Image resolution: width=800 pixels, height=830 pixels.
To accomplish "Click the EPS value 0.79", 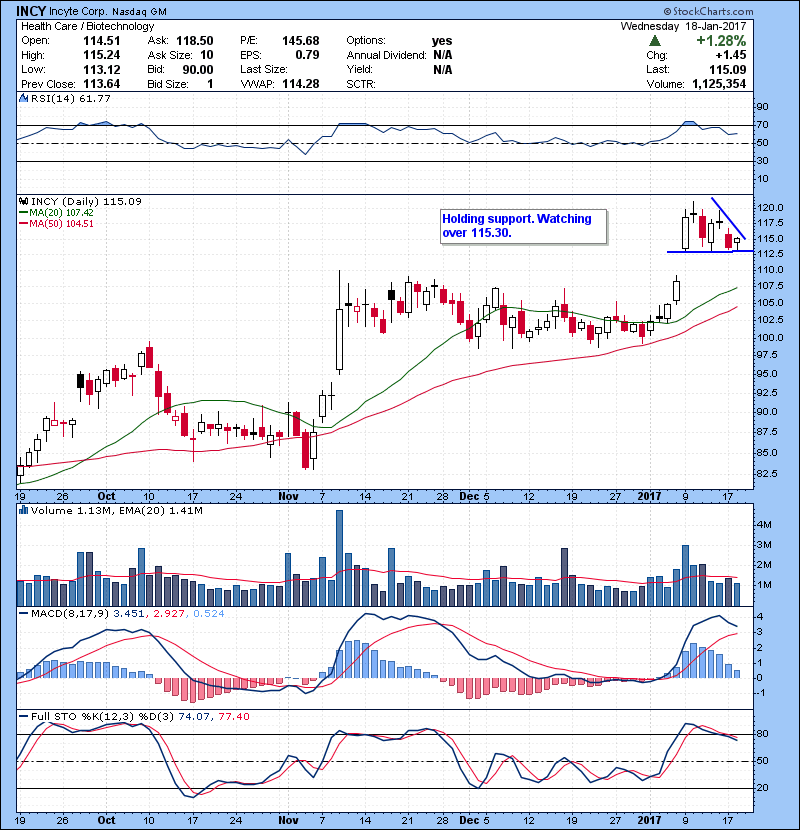I will tap(307, 55).
